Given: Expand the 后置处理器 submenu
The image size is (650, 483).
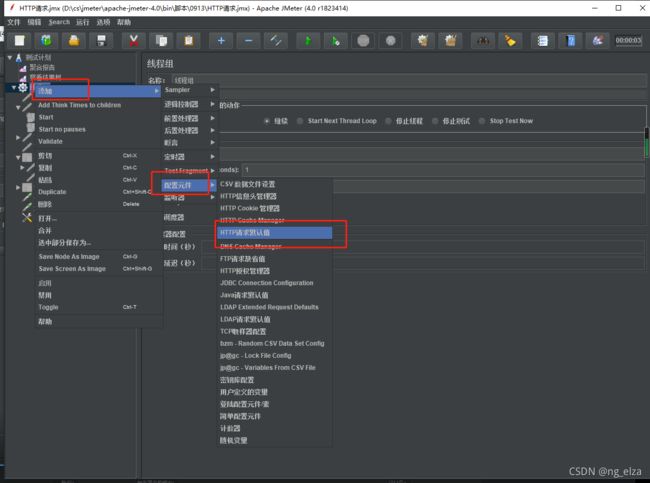Looking at the screenshot, I should (x=189, y=130).
